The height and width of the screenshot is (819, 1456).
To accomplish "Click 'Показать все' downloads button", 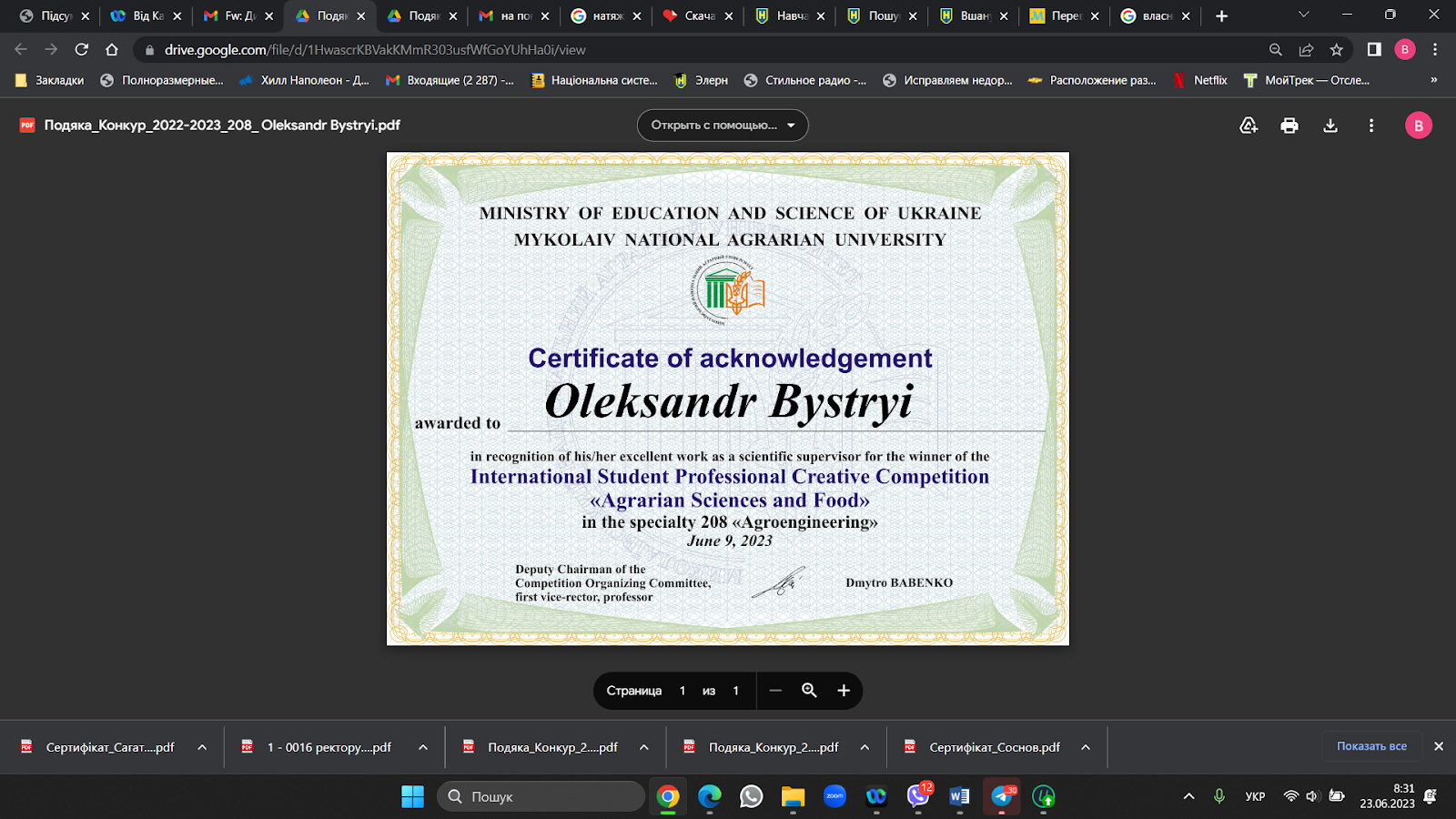I will pos(1371,746).
